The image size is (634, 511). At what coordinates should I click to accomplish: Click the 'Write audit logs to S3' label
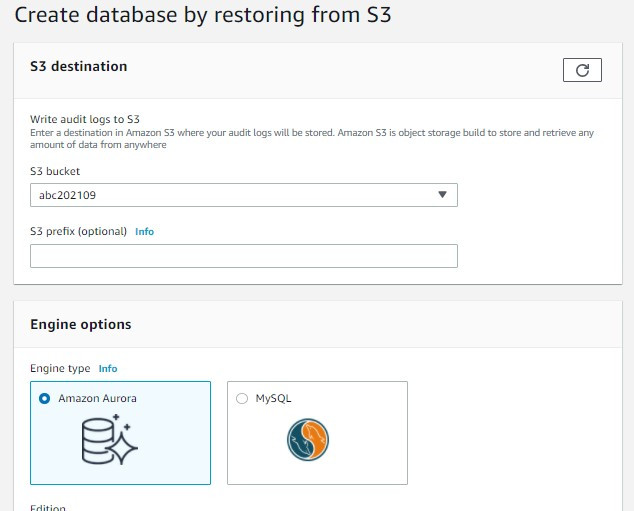[84, 119]
